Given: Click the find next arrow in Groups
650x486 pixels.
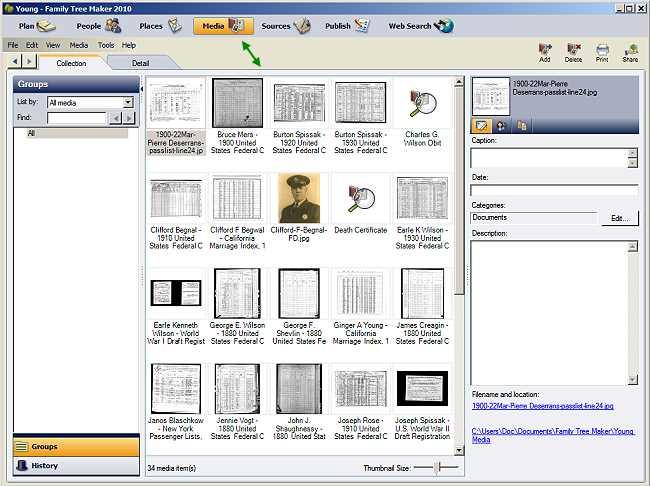Looking at the screenshot, I should coord(129,118).
